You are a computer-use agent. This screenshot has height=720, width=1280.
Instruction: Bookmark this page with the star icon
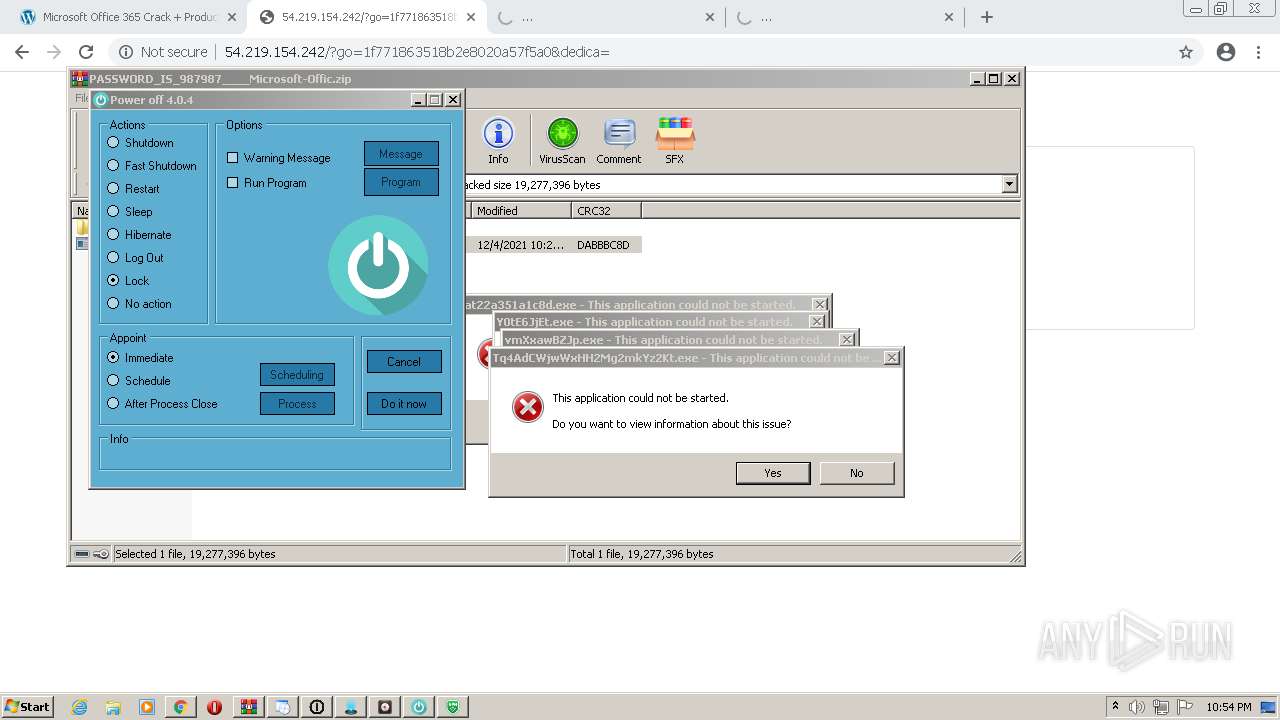point(1186,52)
